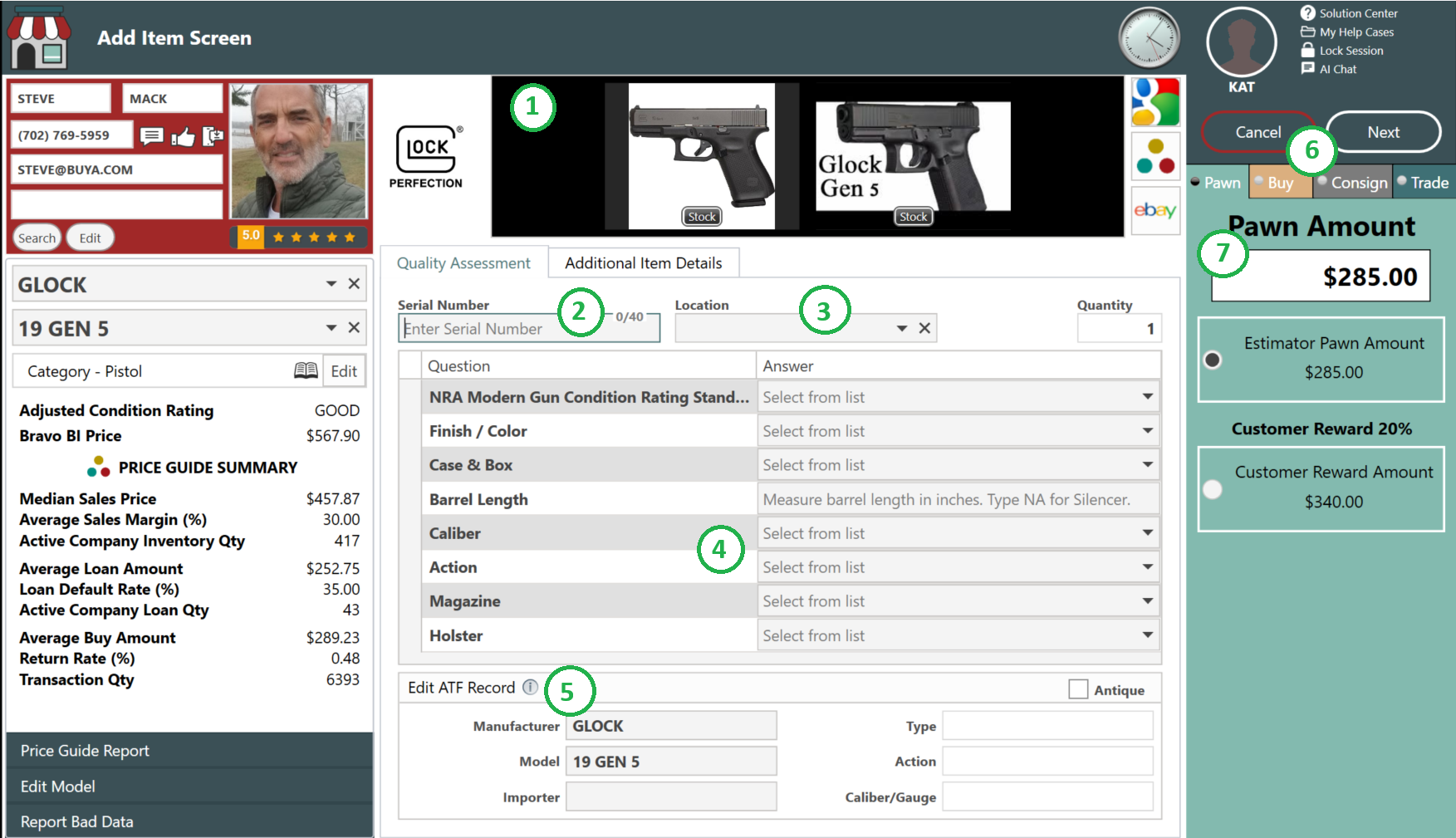Image resolution: width=1456 pixels, height=838 pixels.
Task: Click the thumbs-up icon beside phone
Action: pyautogui.click(x=183, y=136)
